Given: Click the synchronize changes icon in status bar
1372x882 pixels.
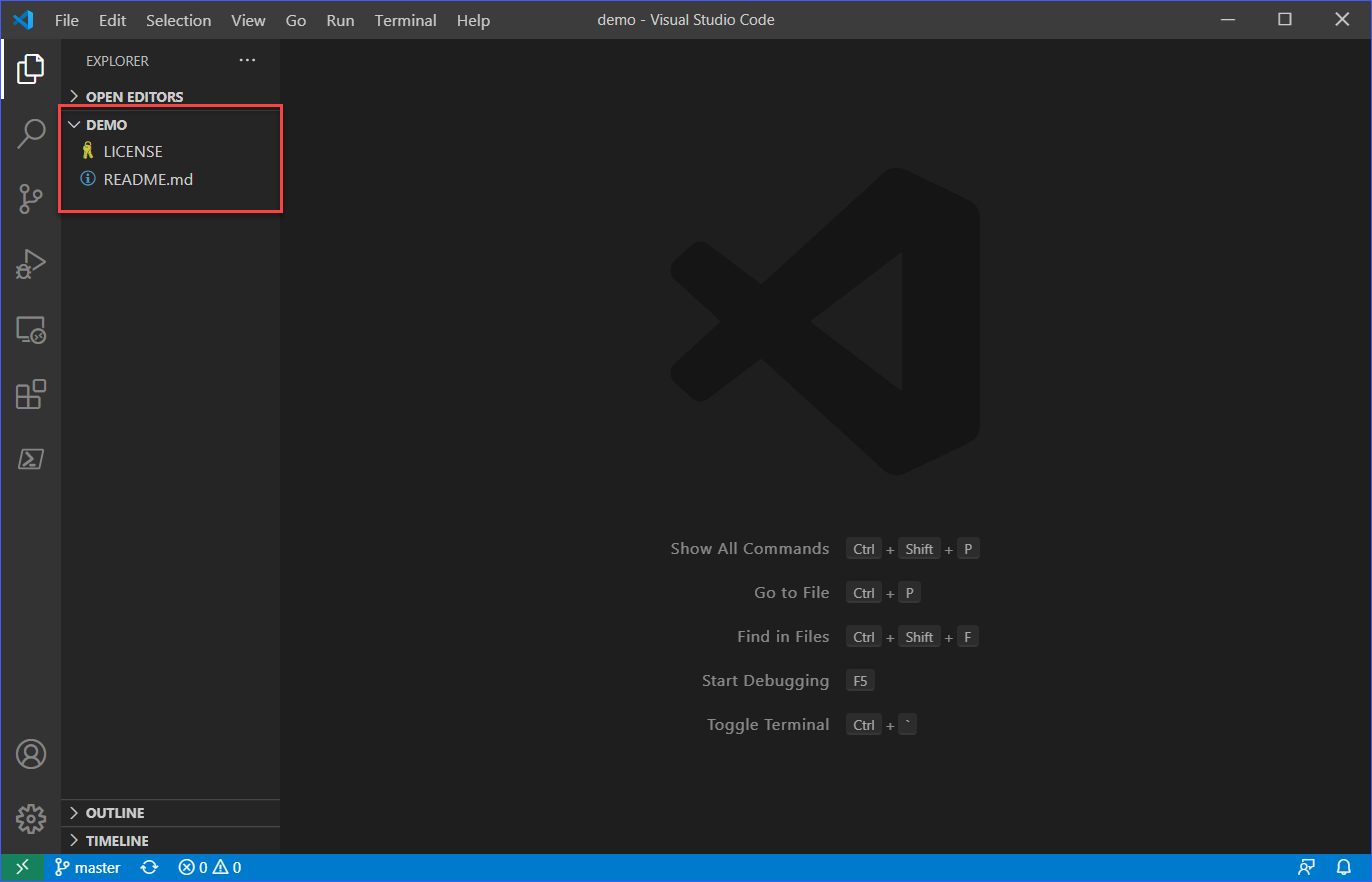Looking at the screenshot, I should click(x=149, y=867).
